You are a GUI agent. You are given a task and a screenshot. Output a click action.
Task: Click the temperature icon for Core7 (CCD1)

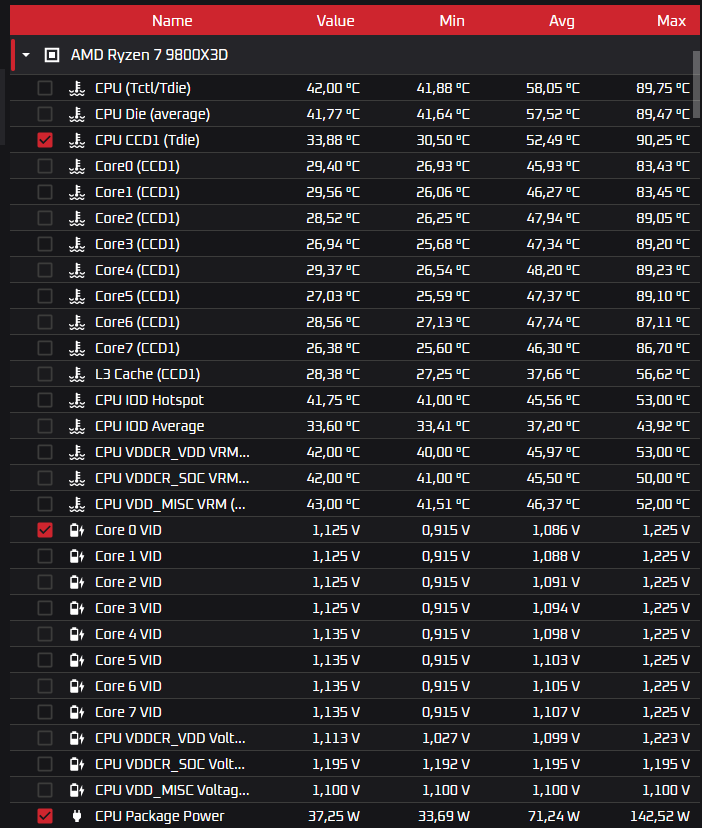[x=77, y=348]
